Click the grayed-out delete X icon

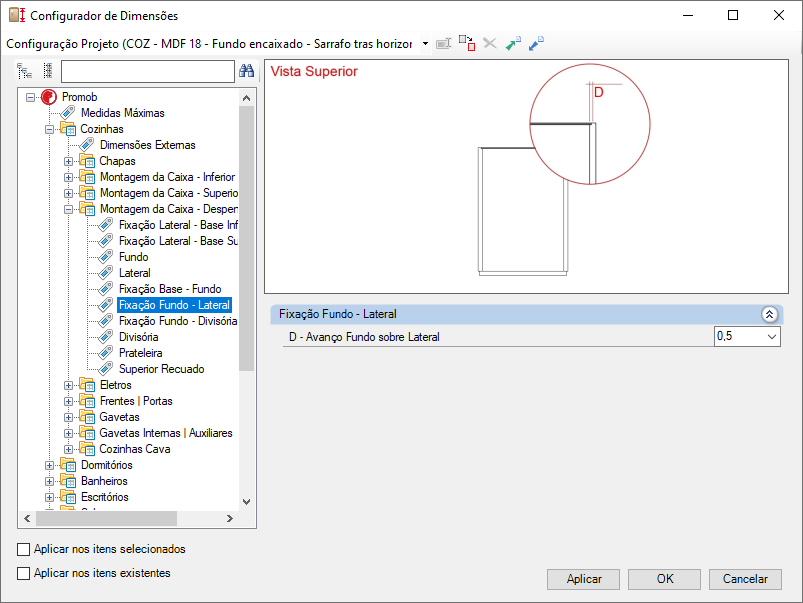489,44
